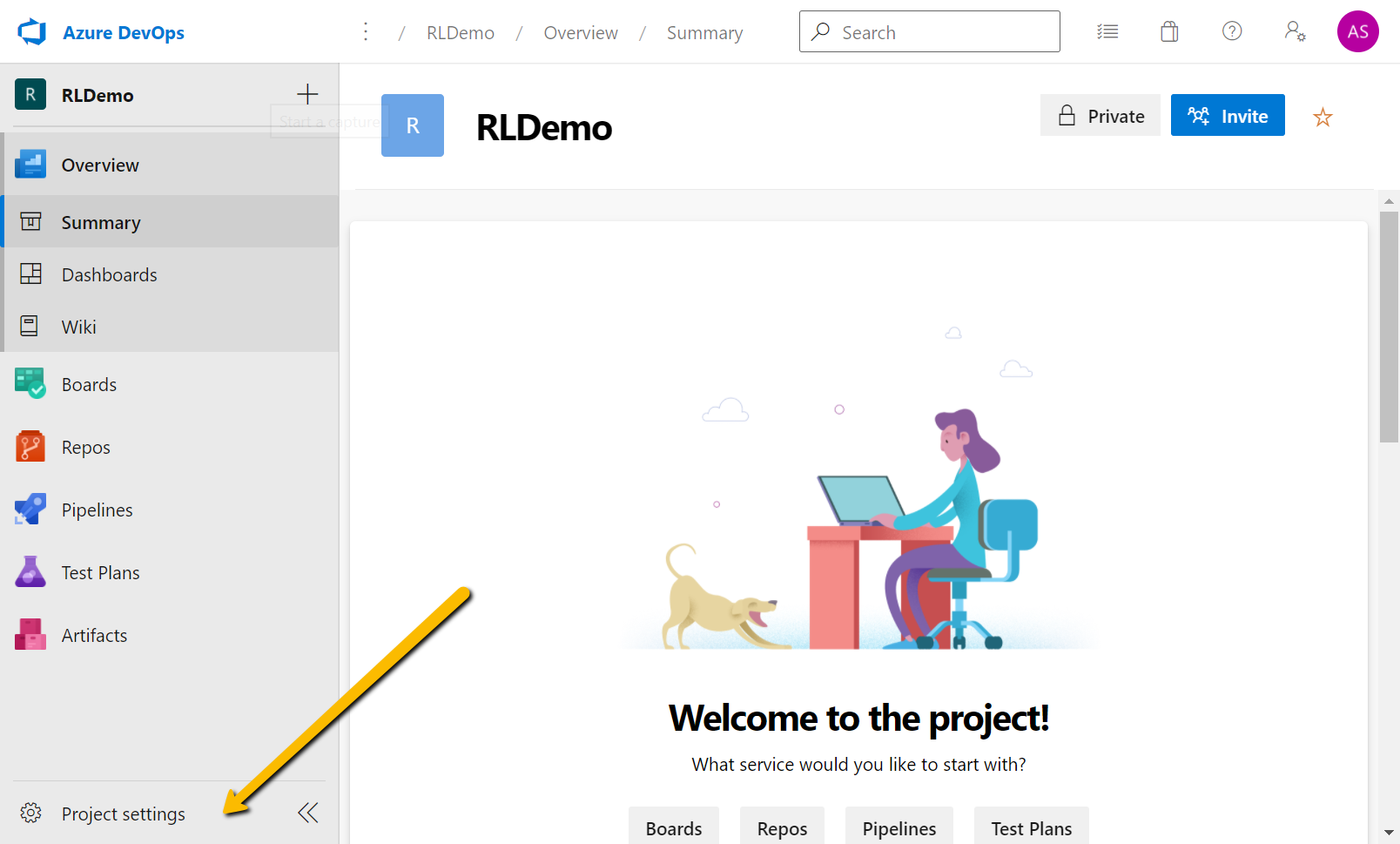The height and width of the screenshot is (844, 1400).
Task: Click the RLDemo project tile in sidebar
Action: [x=30, y=94]
